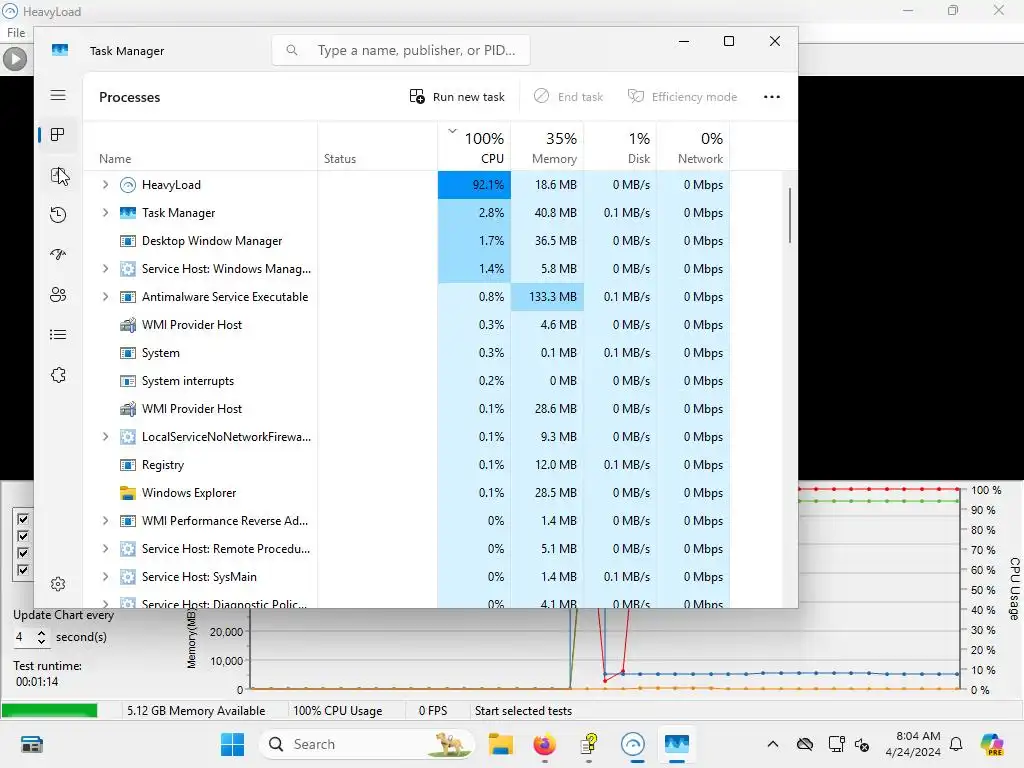This screenshot has height=768, width=1024.
Task: Open Task Manager settings gear
Action: click(58, 584)
